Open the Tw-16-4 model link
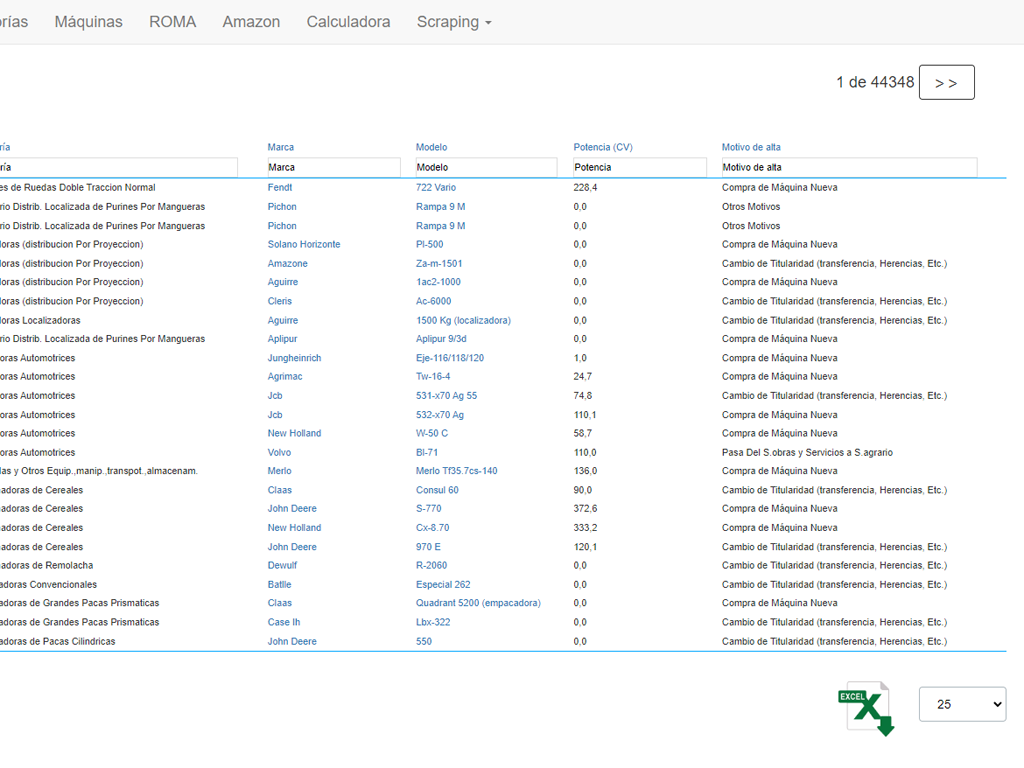Viewport: 1024px width, 768px height. pos(433,376)
